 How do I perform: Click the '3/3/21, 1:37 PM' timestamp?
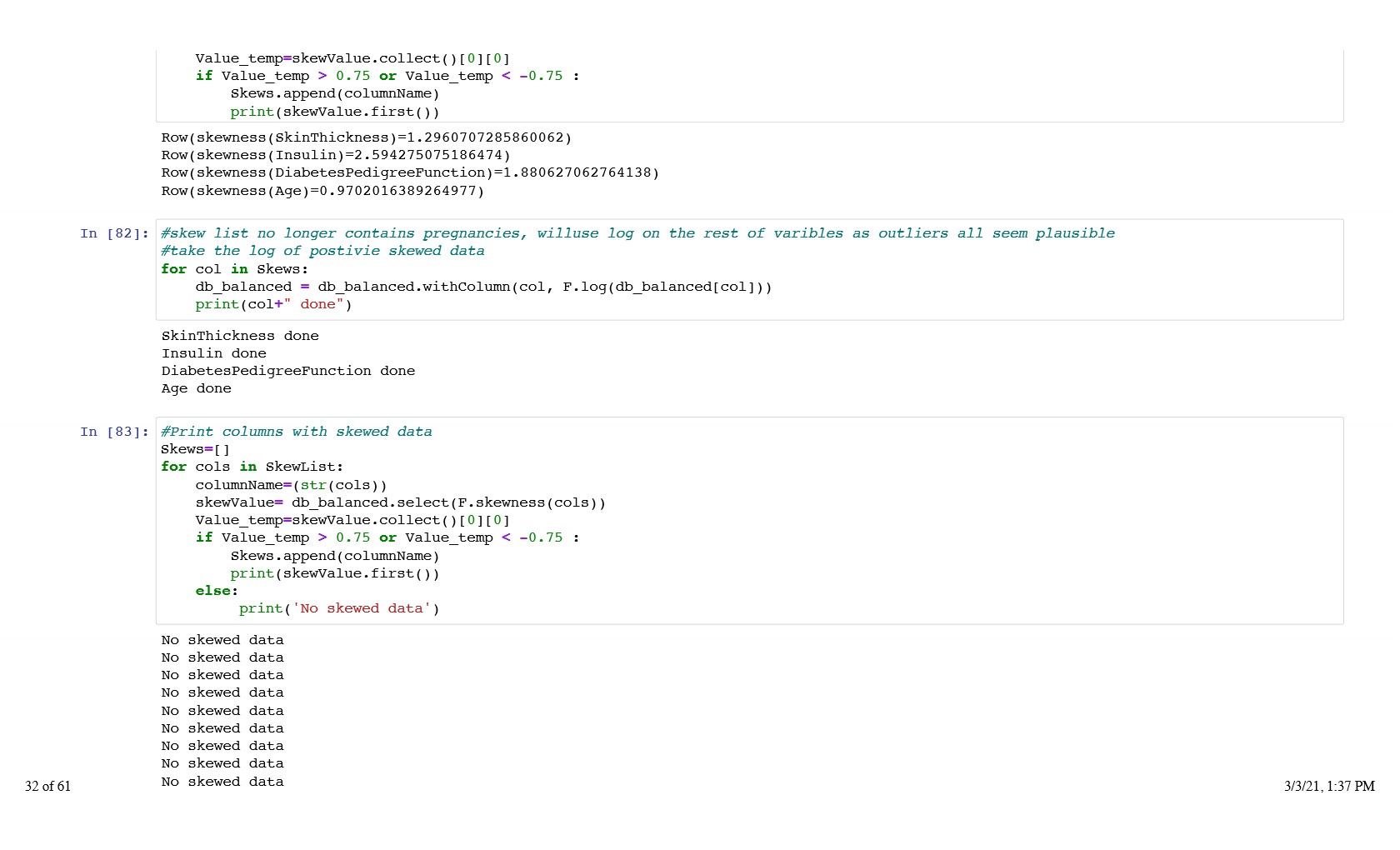point(1328,786)
